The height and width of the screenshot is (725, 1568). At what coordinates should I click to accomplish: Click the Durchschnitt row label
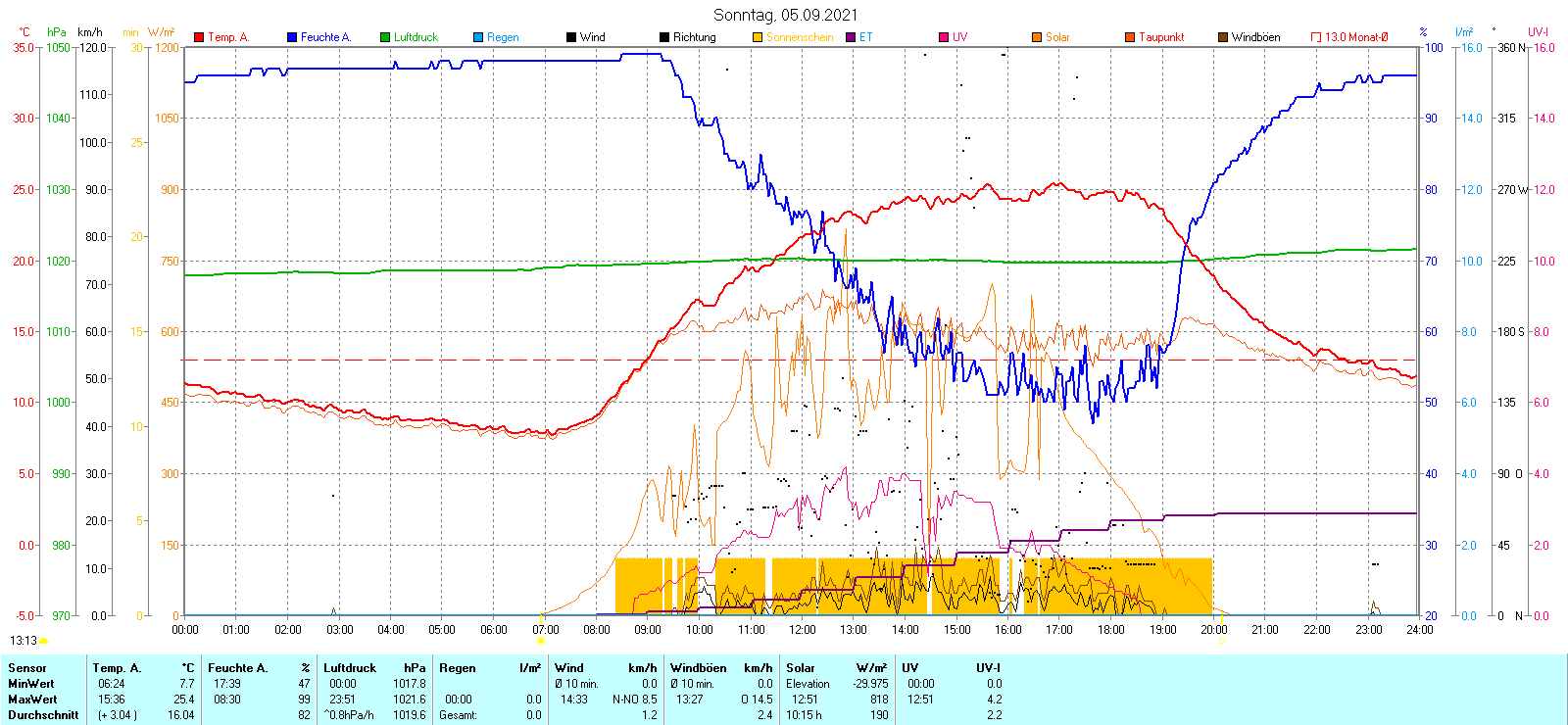pyautogui.click(x=43, y=715)
